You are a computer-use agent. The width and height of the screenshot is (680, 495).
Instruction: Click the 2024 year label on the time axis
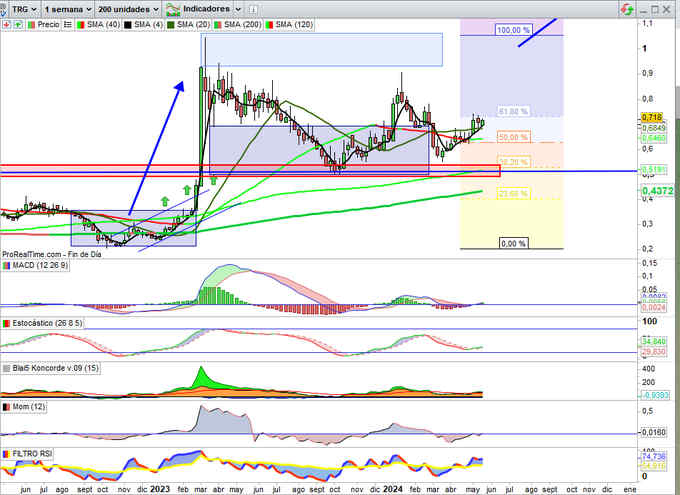point(393,489)
